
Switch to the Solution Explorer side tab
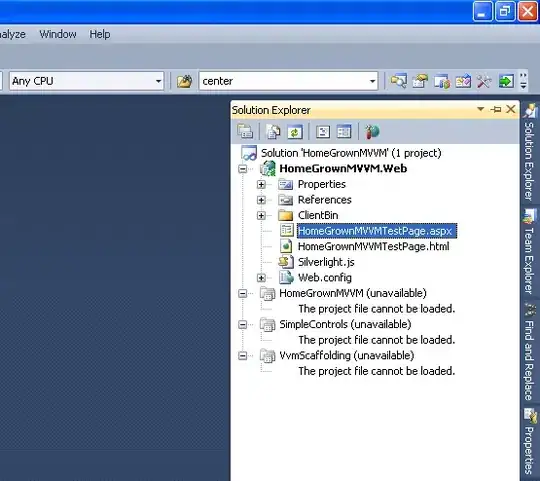tap(529, 152)
